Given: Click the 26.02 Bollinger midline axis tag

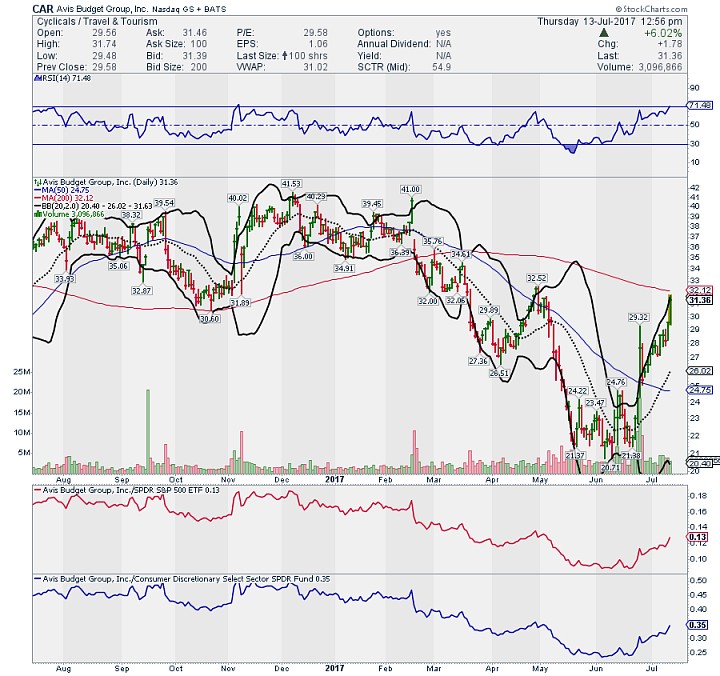Looking at the screenshot, I should click(701, 371).
